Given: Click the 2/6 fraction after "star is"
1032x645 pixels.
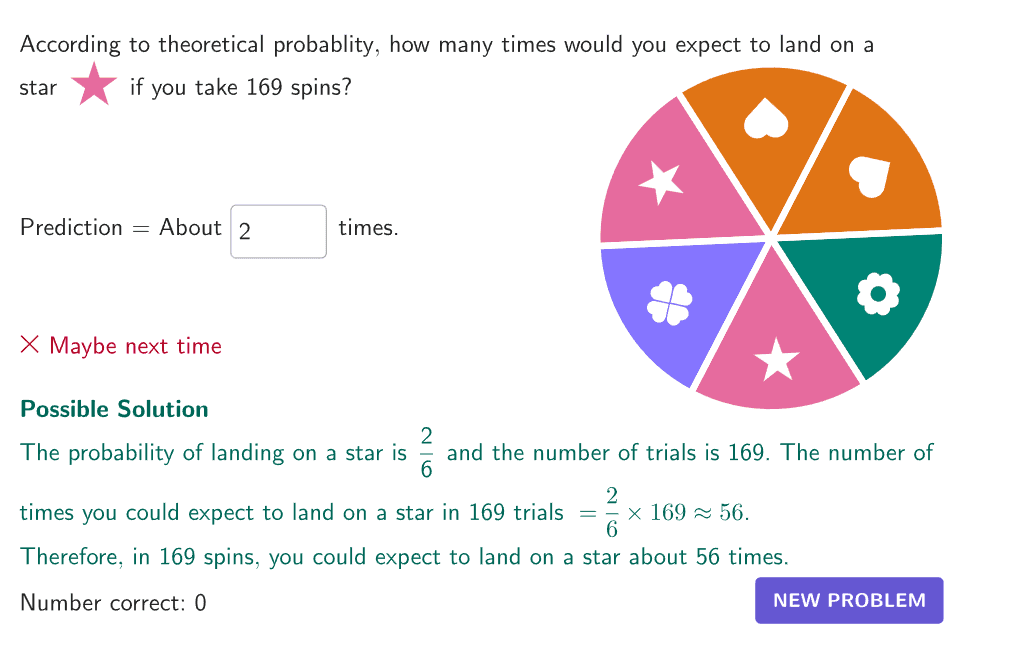Looking at the screenshot, I should pos(426,452).
